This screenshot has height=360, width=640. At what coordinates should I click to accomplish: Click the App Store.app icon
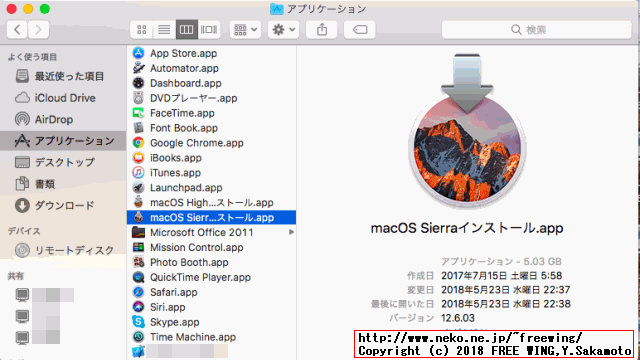[138, 53]
